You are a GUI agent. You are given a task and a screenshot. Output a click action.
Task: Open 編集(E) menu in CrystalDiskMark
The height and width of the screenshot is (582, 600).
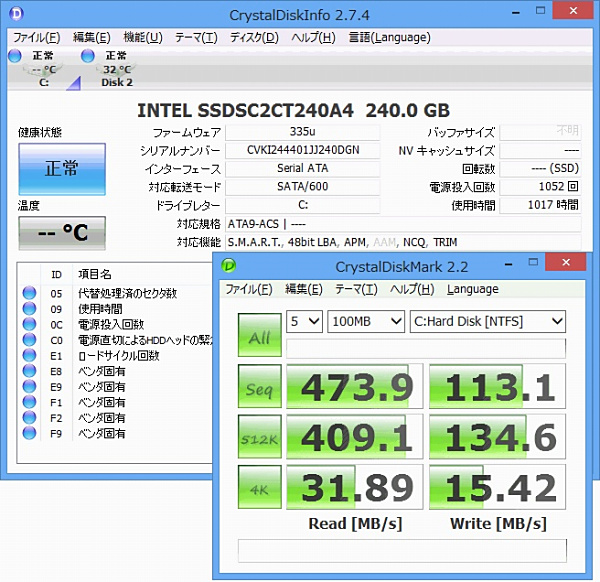click(x=304, y=289)
